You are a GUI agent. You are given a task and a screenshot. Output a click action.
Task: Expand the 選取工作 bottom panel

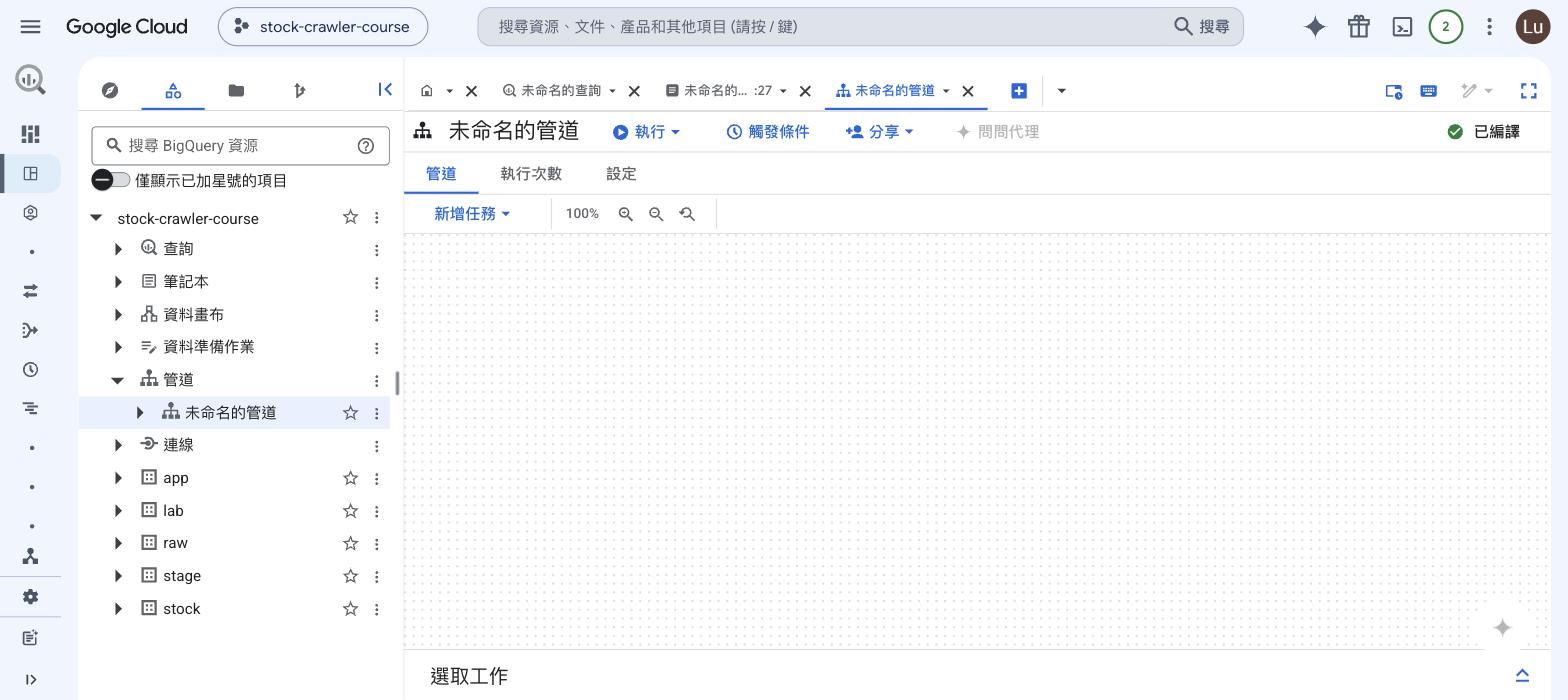(1522, 676)
